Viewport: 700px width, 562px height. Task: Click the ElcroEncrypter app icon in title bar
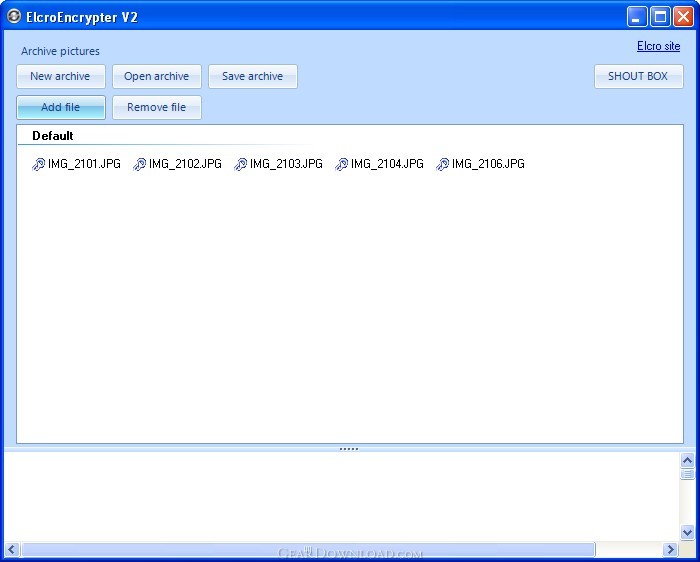[14, 17]
